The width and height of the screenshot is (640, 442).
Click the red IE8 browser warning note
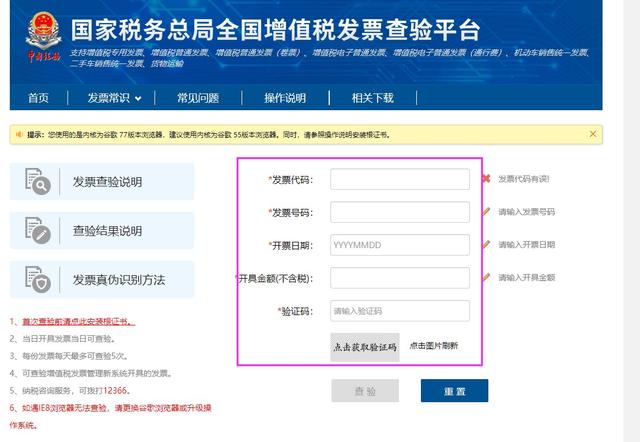[x=110, y=416]
